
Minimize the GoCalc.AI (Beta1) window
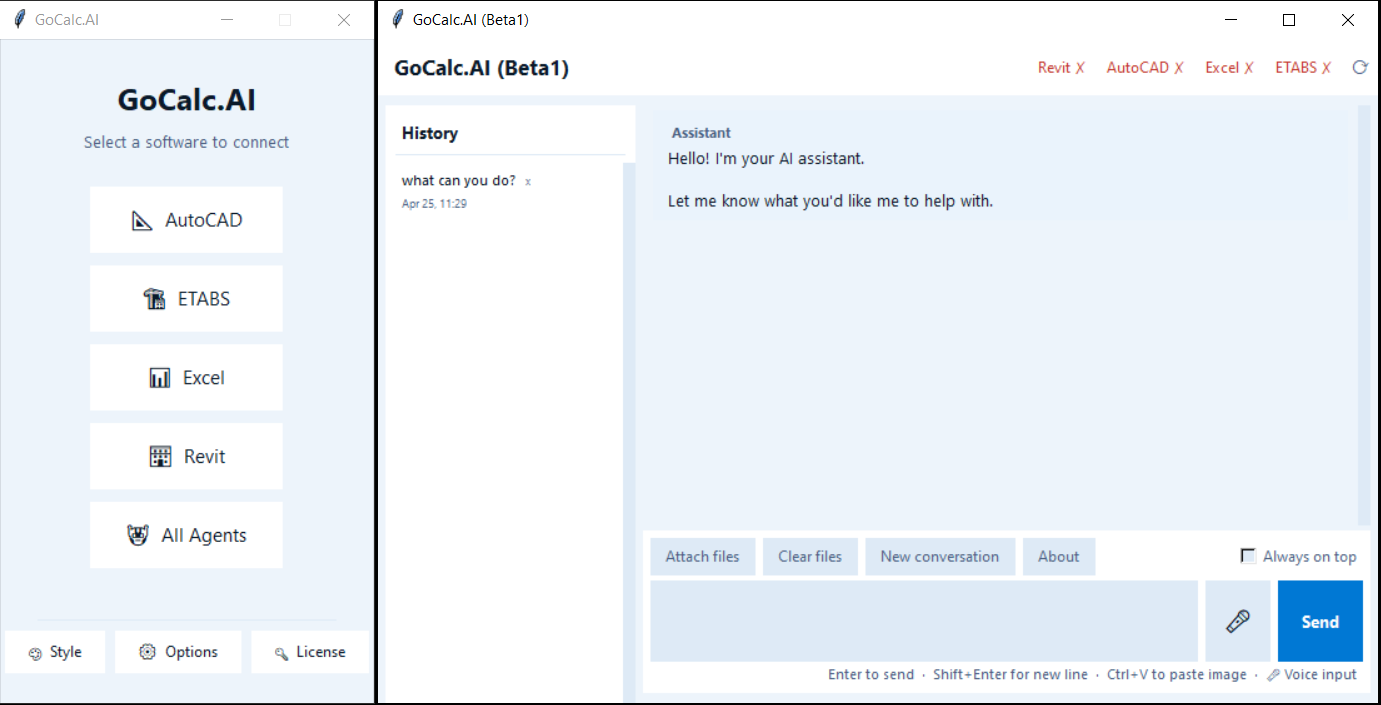1231,20
